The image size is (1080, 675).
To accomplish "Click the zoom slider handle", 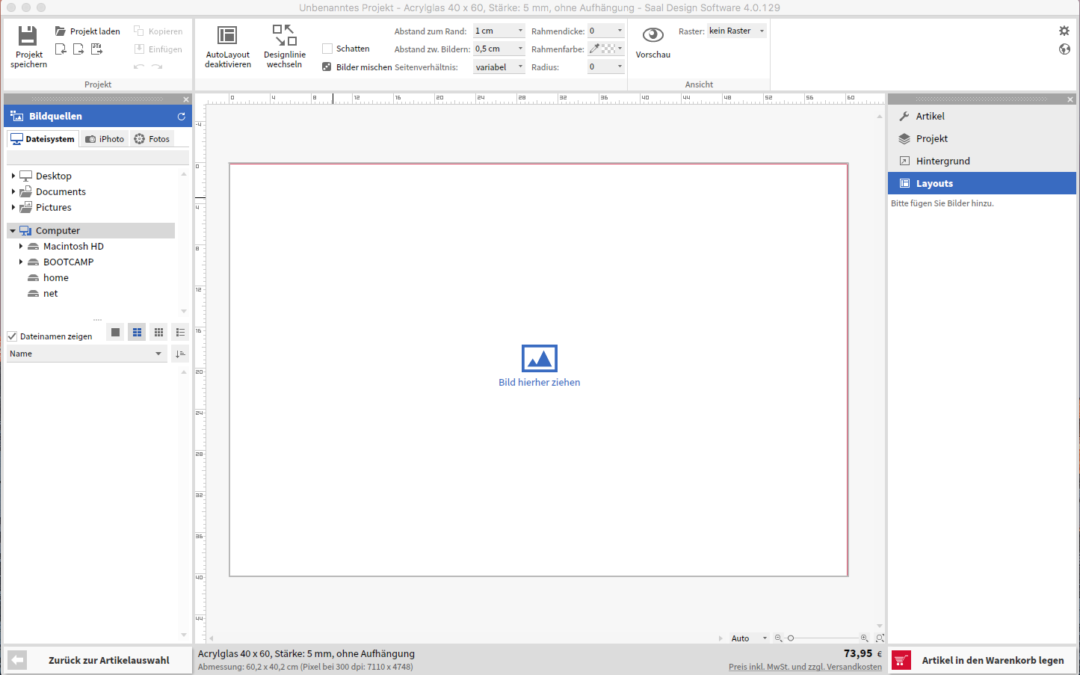I will pos(791,638).
